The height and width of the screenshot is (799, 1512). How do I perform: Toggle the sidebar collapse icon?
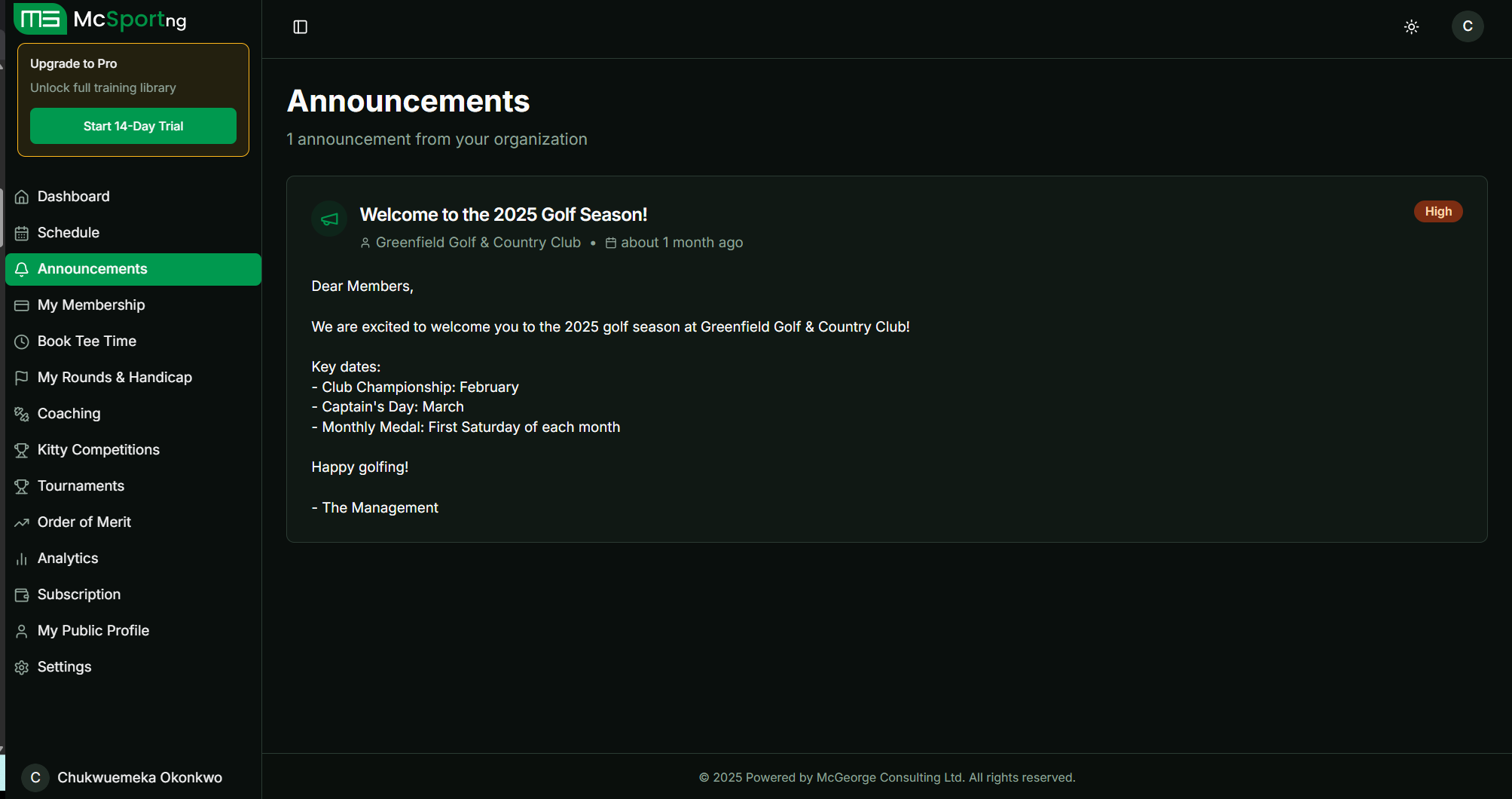point(300,27)
